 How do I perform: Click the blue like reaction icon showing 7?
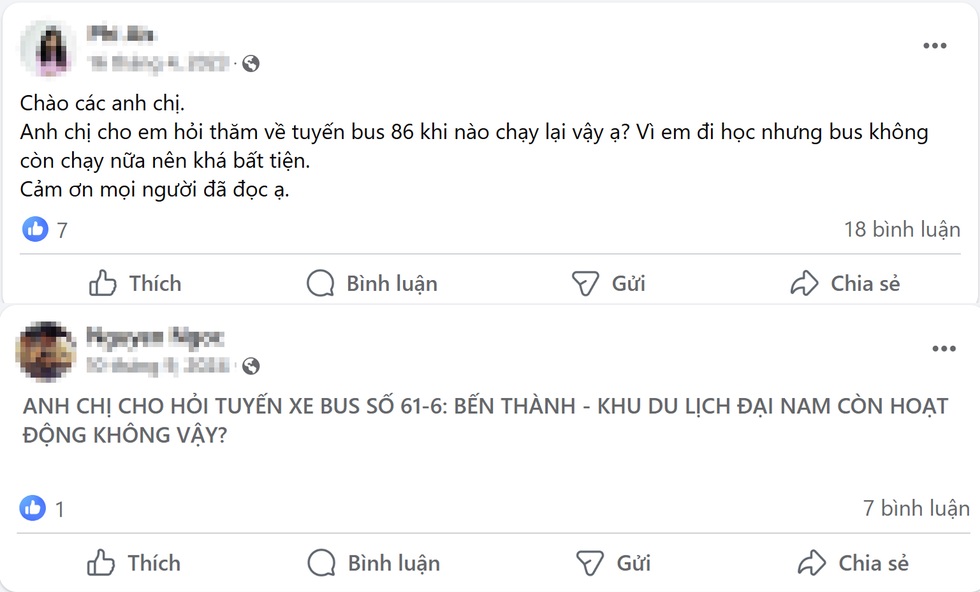[35, 230]
